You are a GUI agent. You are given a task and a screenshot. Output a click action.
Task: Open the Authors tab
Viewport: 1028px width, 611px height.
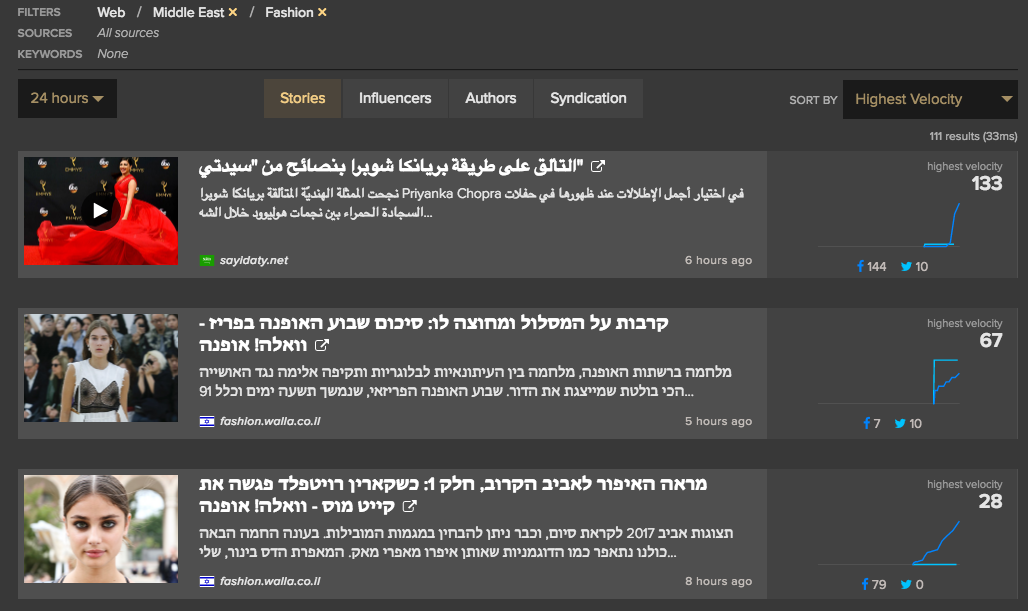[x=490, y=98]
